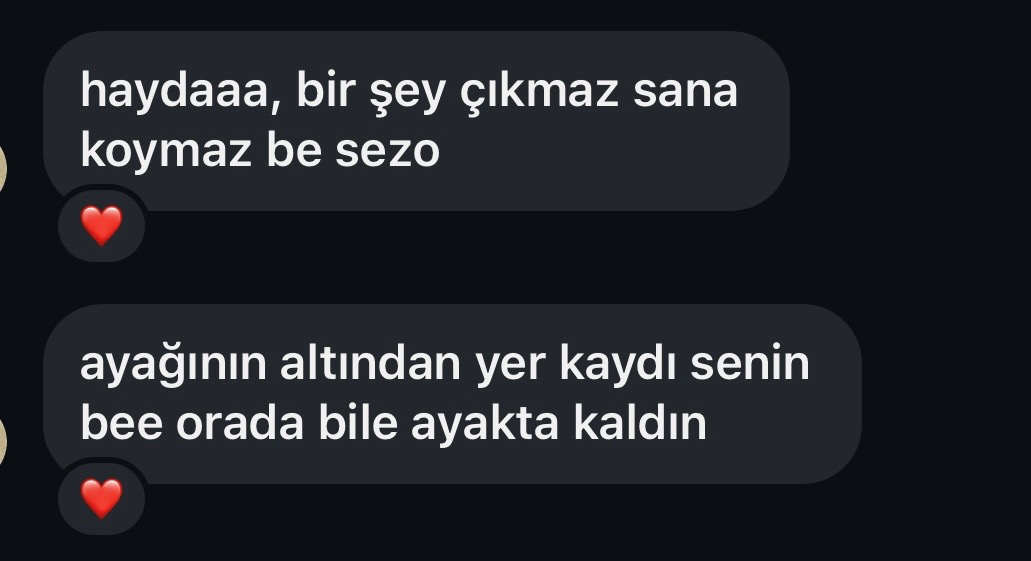Click the word "kaldın" ending the second message
This screenshot has width=1031, height=561.
pyautogui.click(x=640, y=424)
